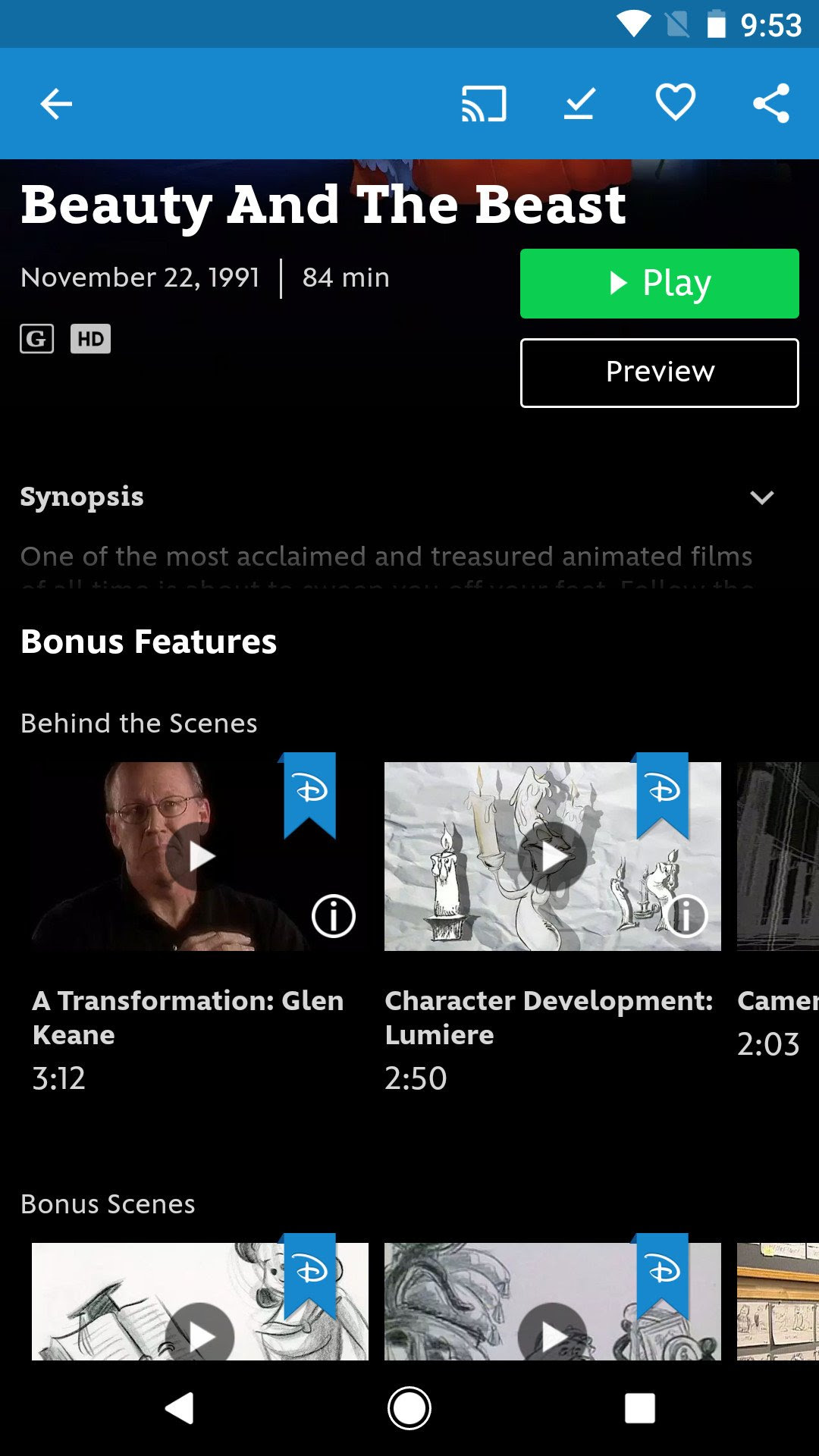Image resolution: width=819 pixels, height=1456 pixels.
Task: Click the Preview button
Action: pos(660,373)
